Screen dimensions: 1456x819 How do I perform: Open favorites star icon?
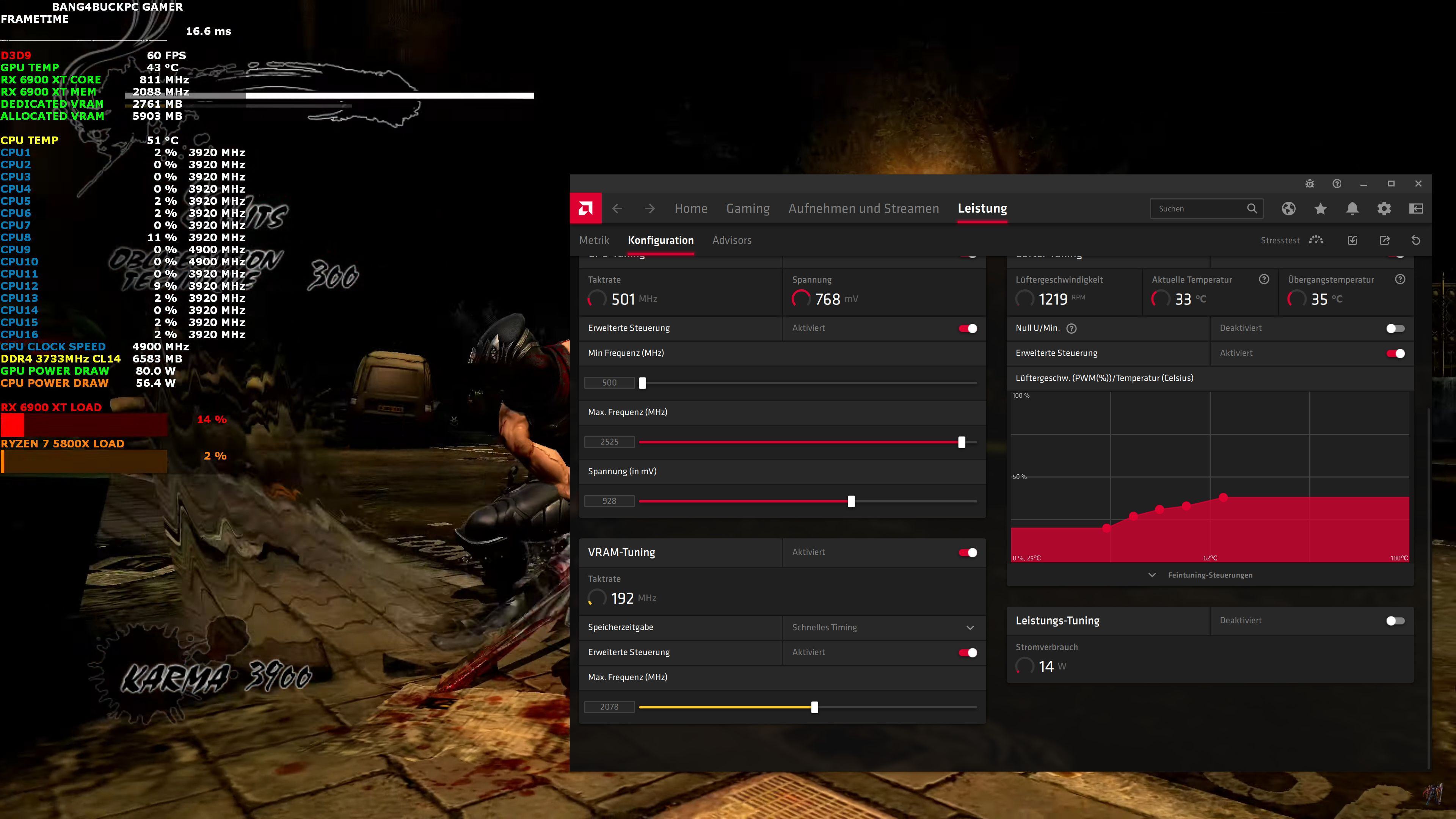(1320, 209)
